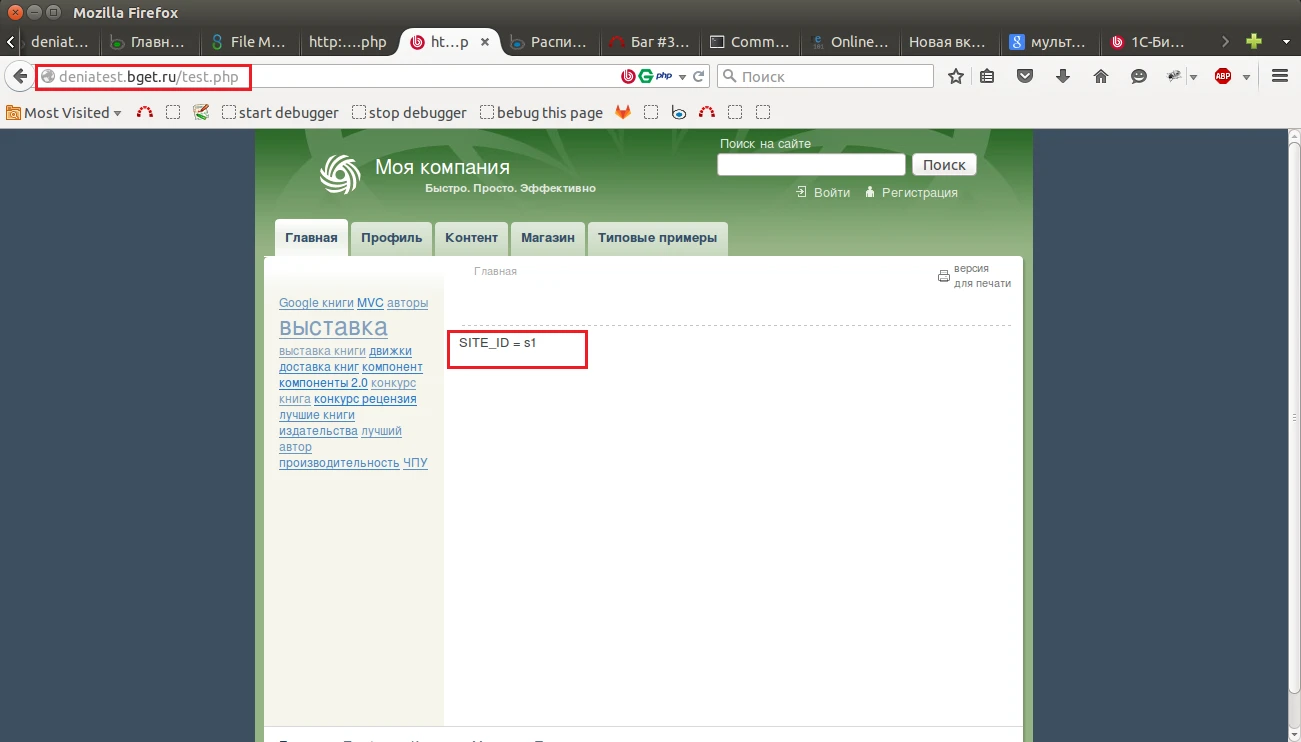Expand the Adblock Plus dropdown arrow
Viewport: 1301px width, 742px height.
pyautogui.click(x=1247, y=77)
